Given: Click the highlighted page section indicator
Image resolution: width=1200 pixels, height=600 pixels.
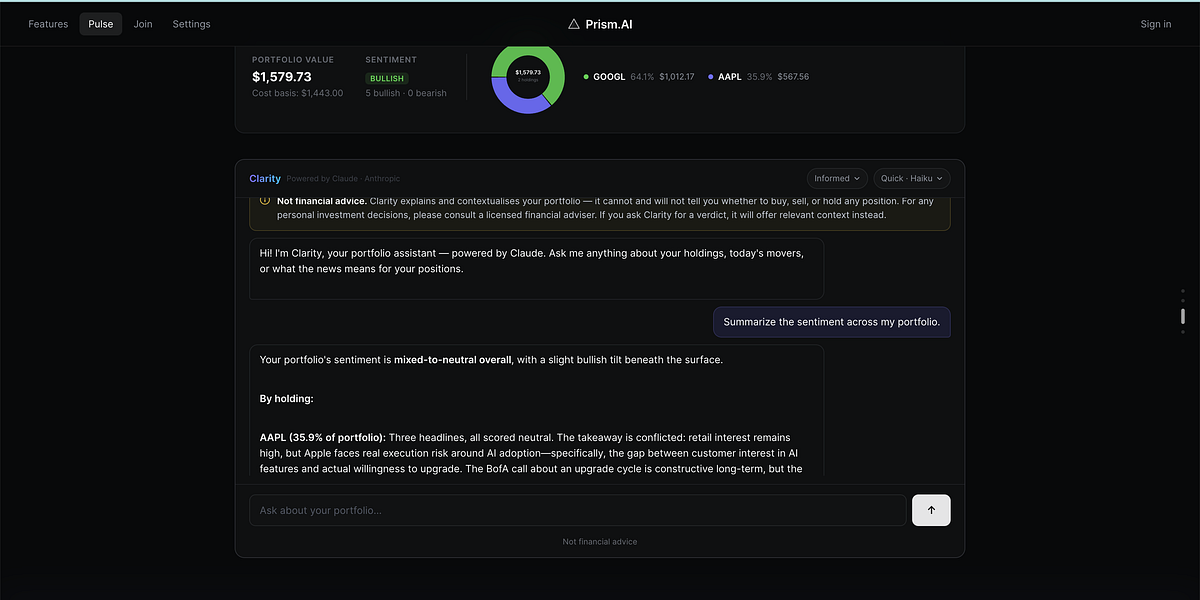Looking at the screenshot, I should click(1183, 317).
